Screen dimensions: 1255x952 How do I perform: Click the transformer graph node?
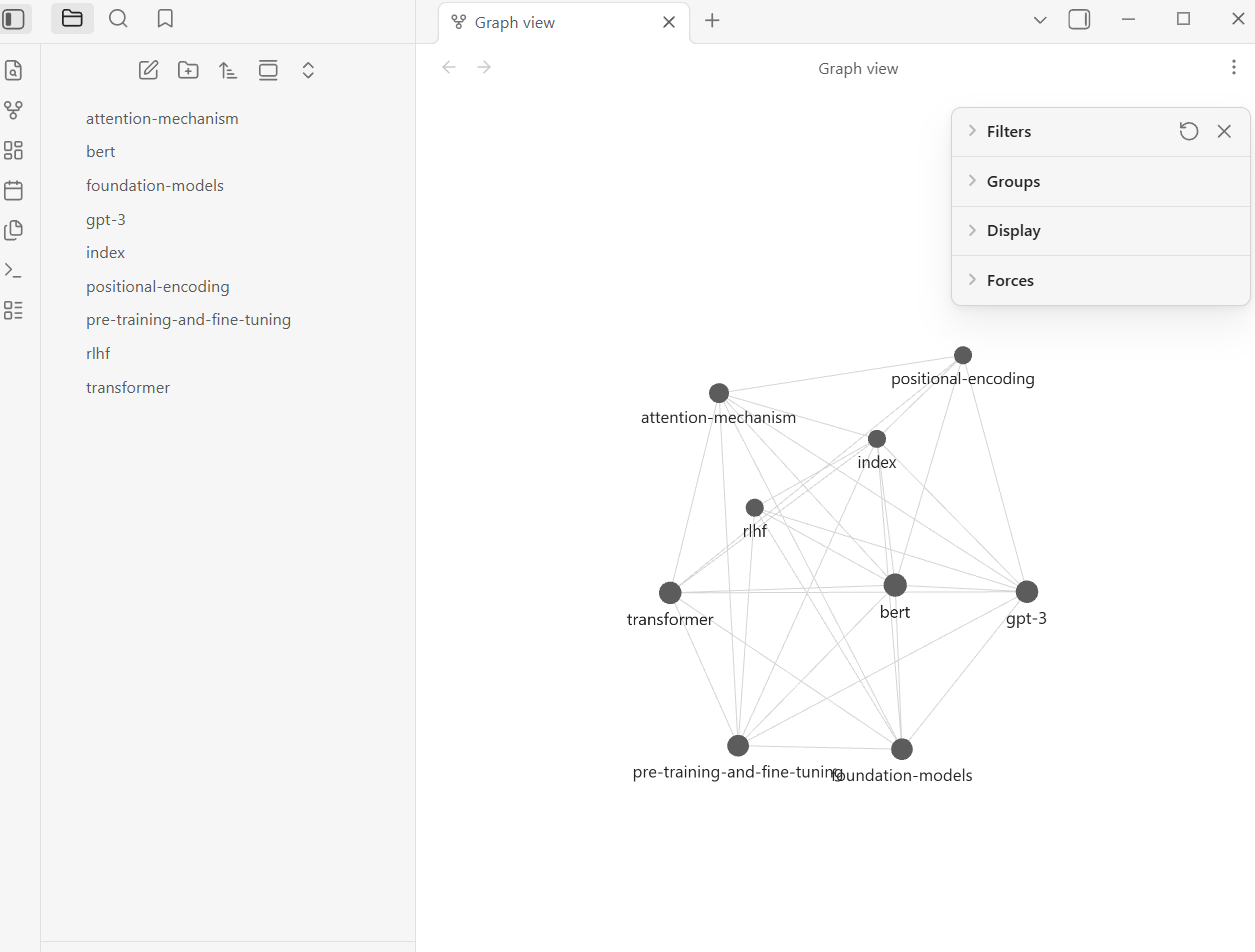(670, 593)
